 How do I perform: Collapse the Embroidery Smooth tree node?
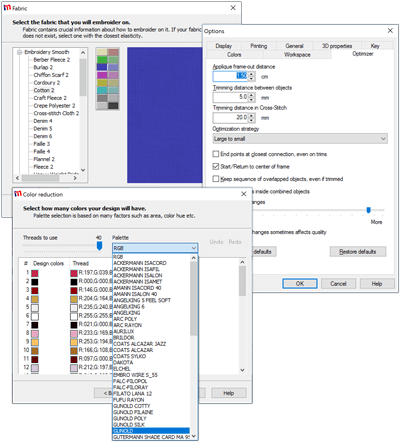(x=19, y=52)
